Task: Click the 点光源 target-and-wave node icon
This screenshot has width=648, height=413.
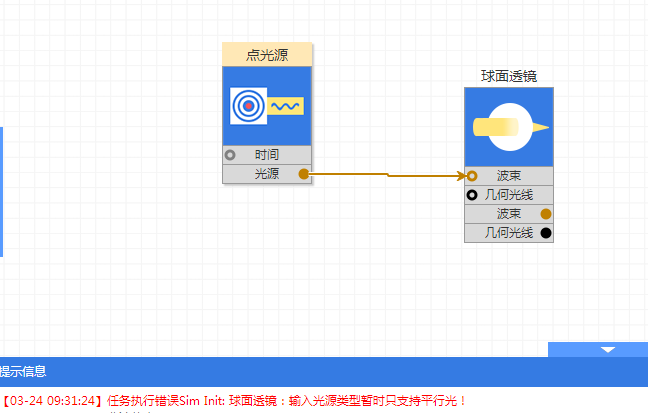Action: pos(267,106)
